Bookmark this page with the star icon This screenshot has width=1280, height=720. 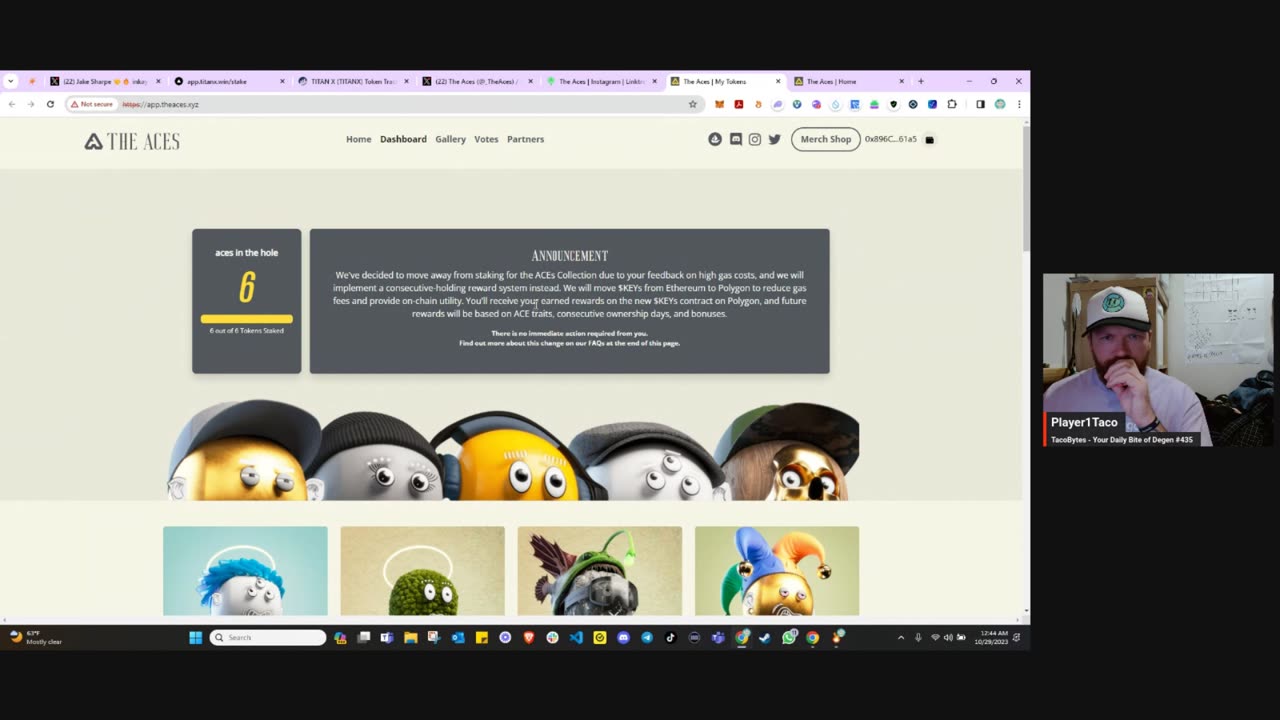(692, 104)
